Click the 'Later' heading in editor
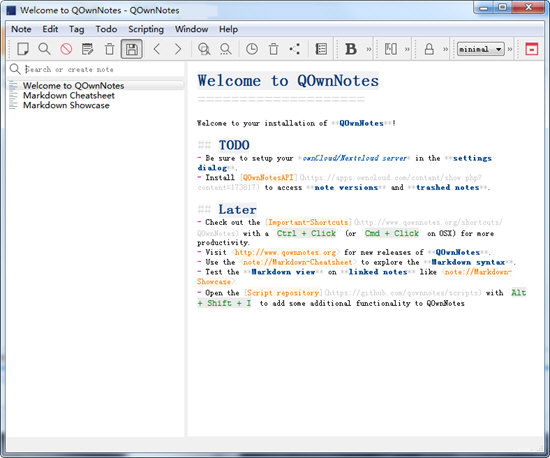Image resolution: width=550 pixels, height=458 pixels. point(237,209)
